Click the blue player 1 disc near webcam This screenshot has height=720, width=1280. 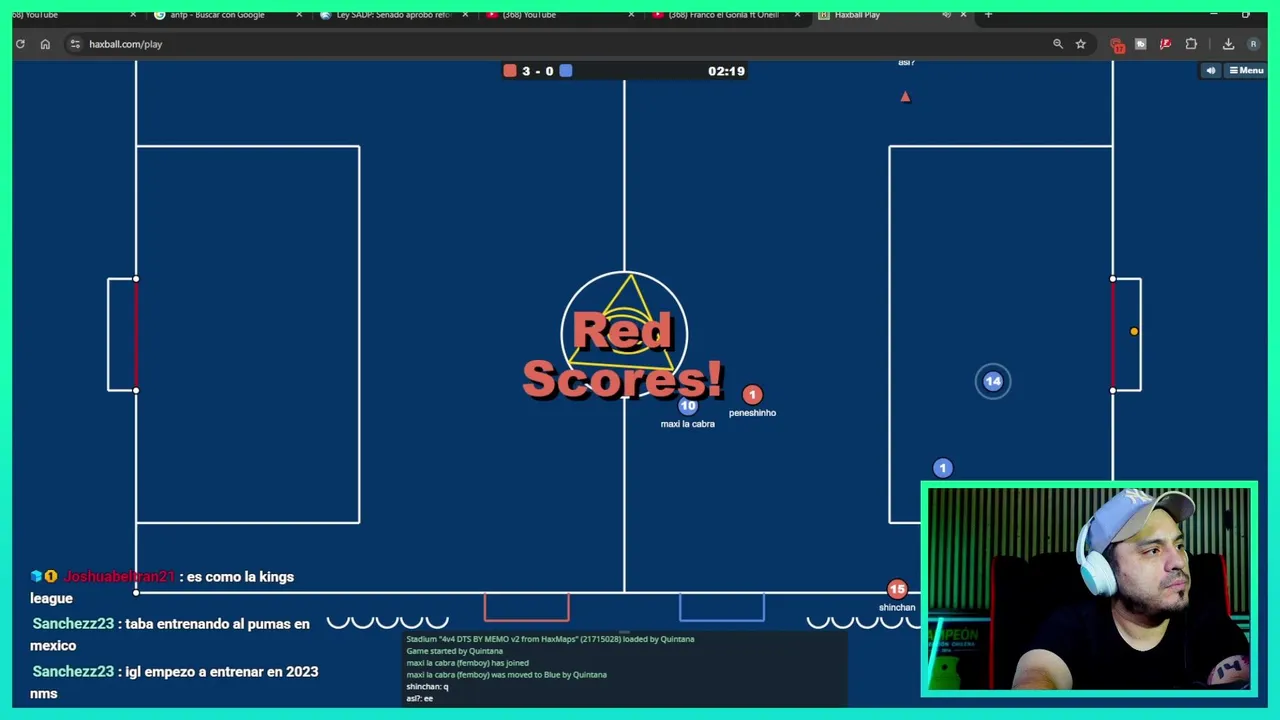[x=942, y=468]
